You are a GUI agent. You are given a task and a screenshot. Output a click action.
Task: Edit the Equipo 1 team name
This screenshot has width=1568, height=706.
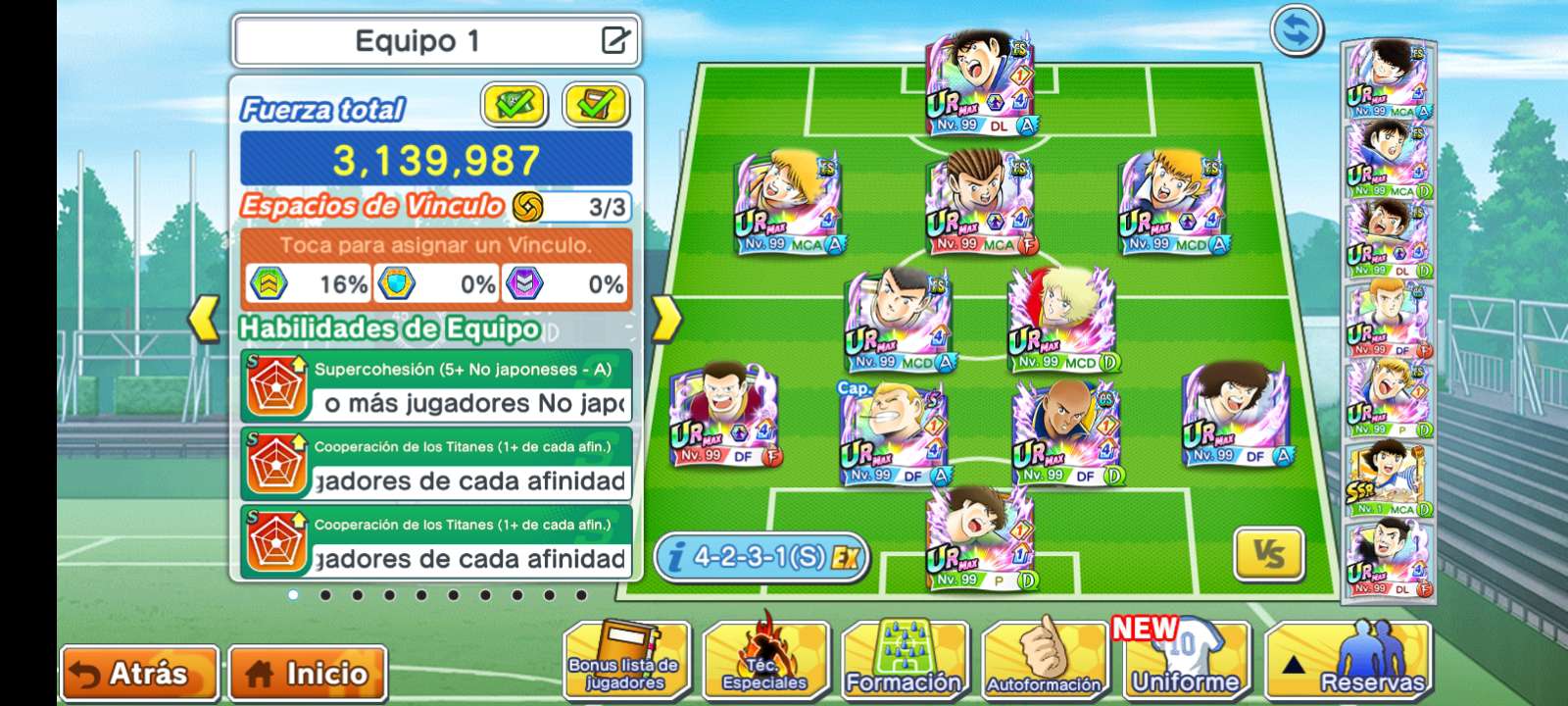[x=614, y=40]
